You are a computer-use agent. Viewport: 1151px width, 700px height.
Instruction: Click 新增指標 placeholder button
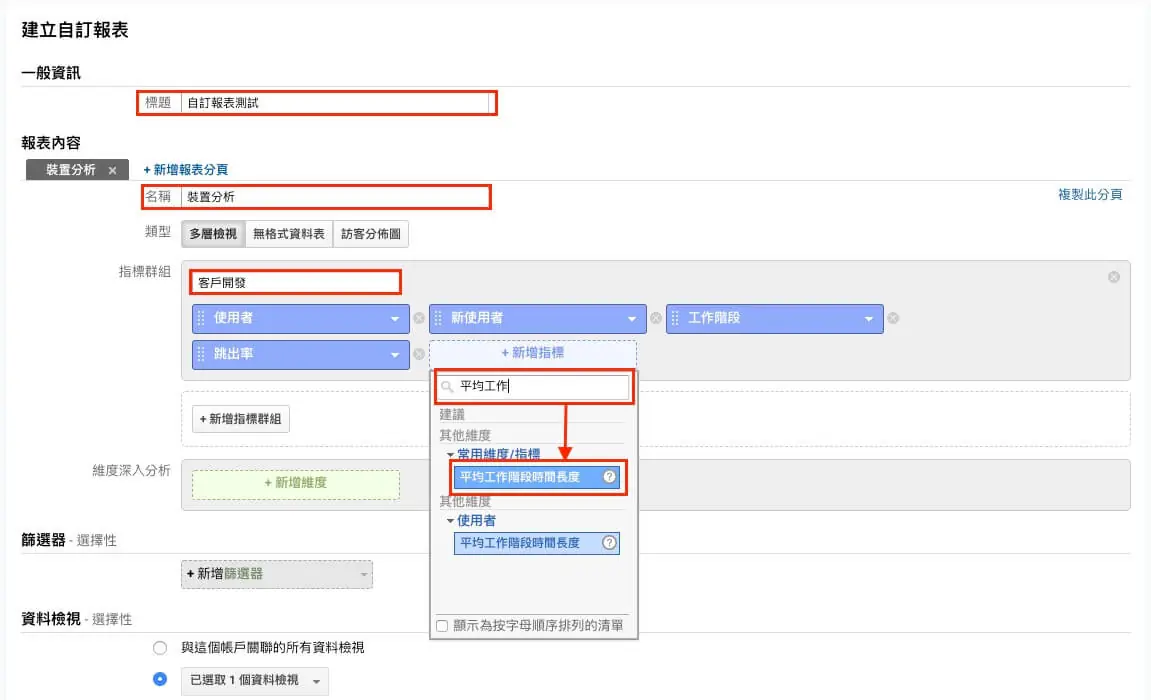pos(533,353)
